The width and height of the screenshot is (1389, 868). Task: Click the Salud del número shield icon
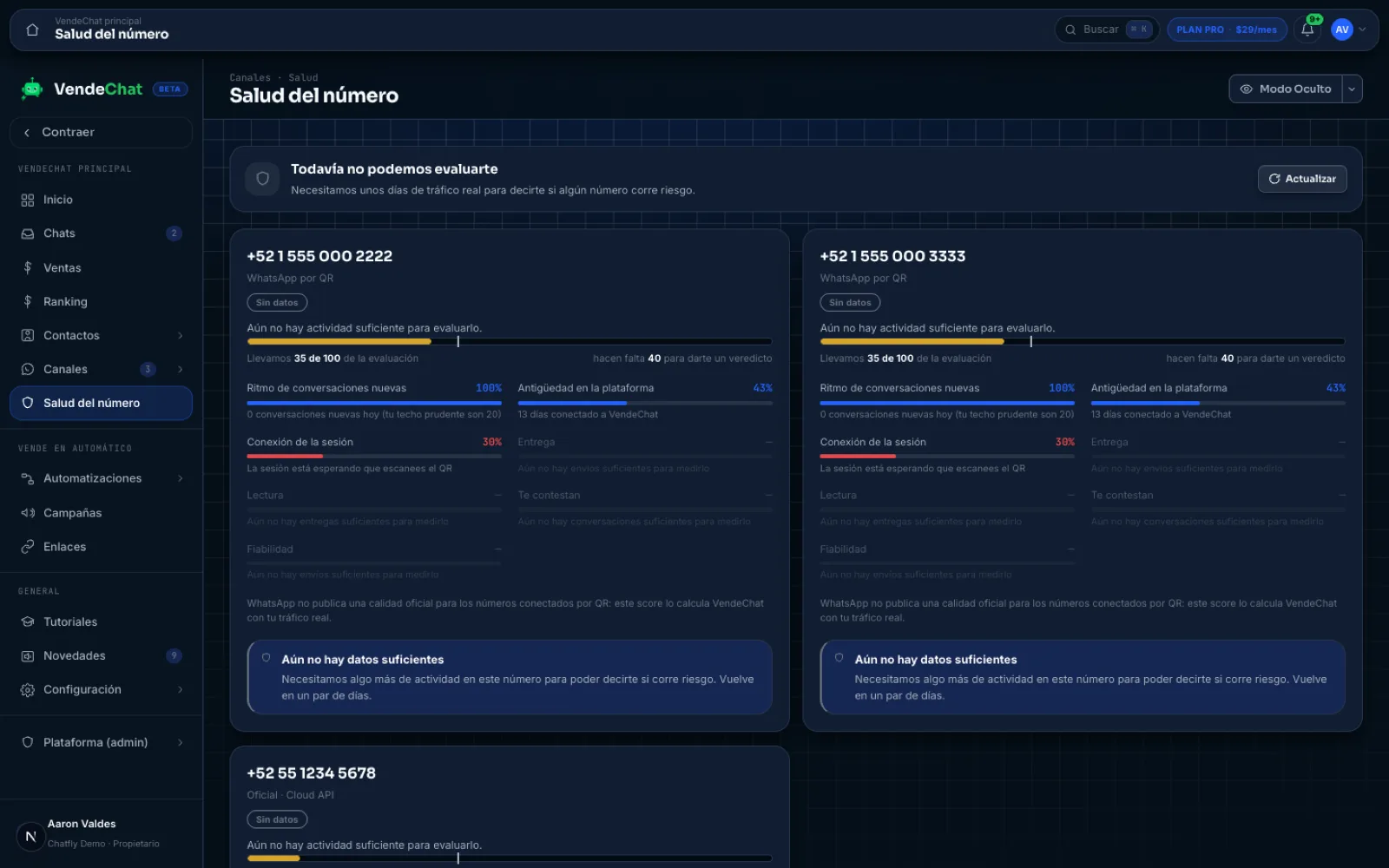coord(28,403)
